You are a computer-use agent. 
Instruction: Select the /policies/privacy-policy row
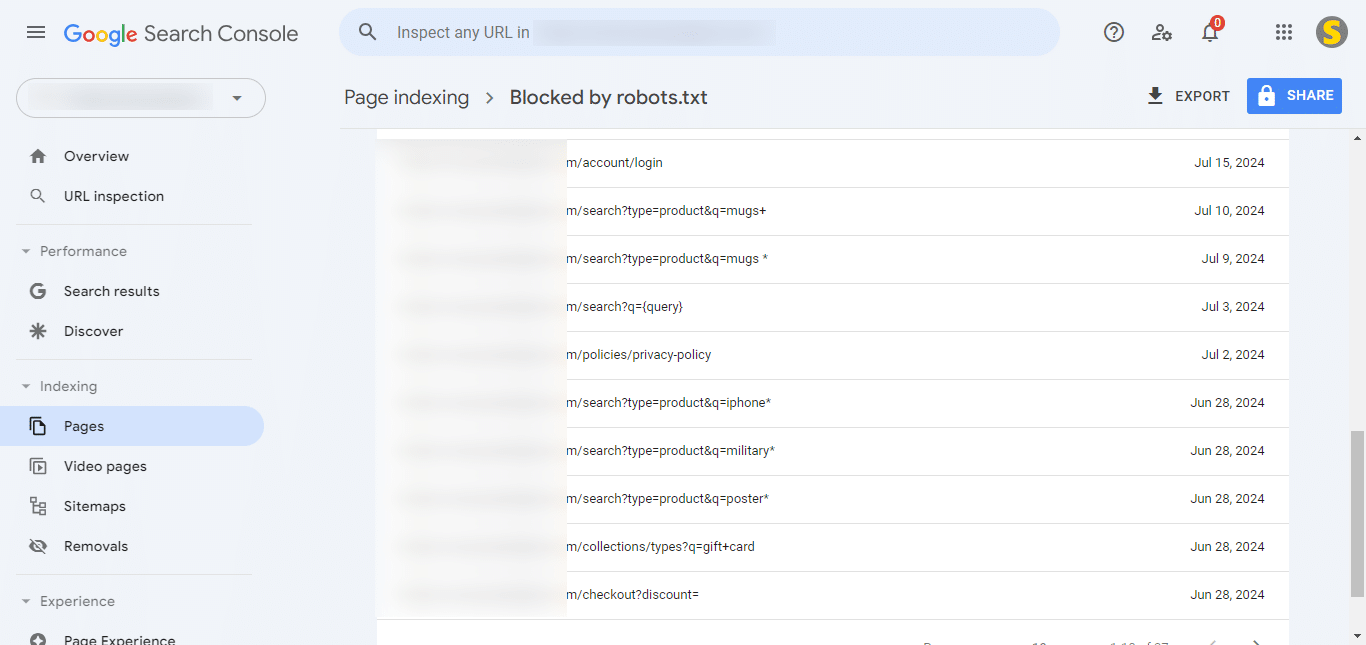tap(833, 355)
